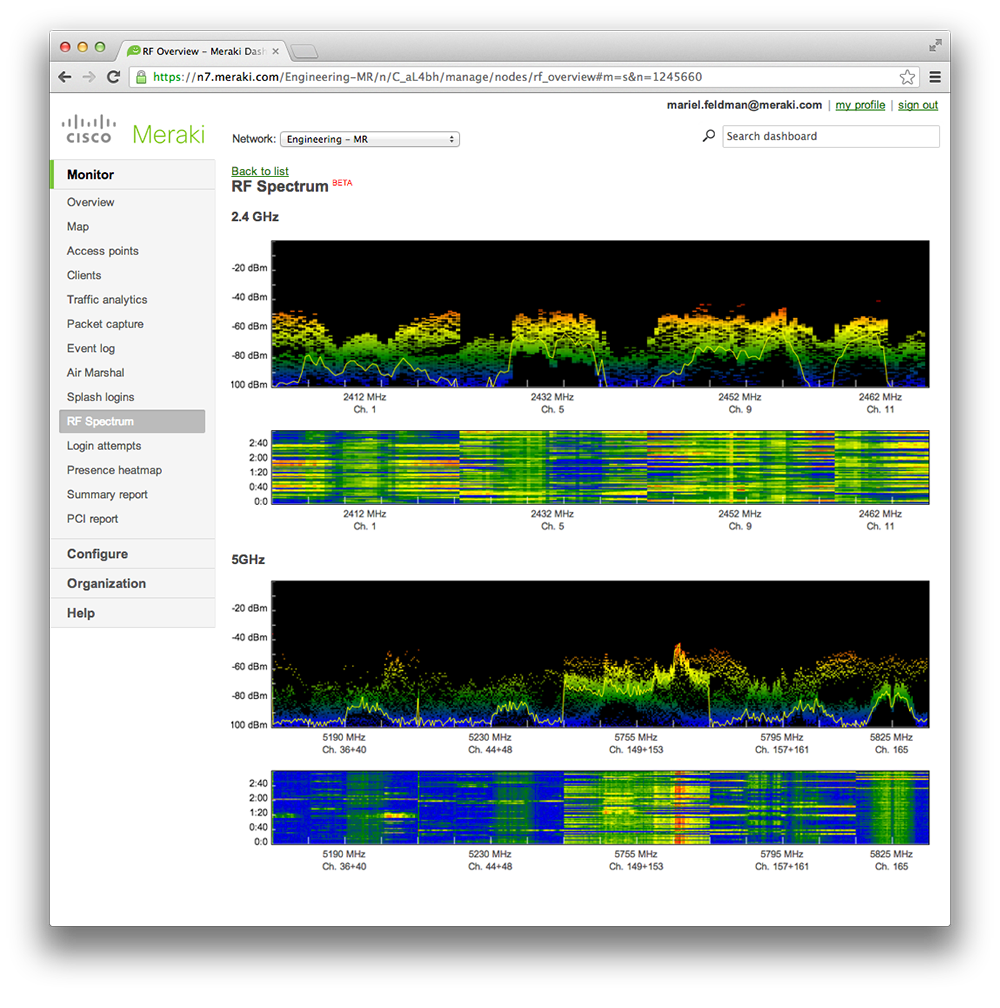Open the Clients page
The height and width of the screenshot is (1008, 1000).
click(84, 275)
